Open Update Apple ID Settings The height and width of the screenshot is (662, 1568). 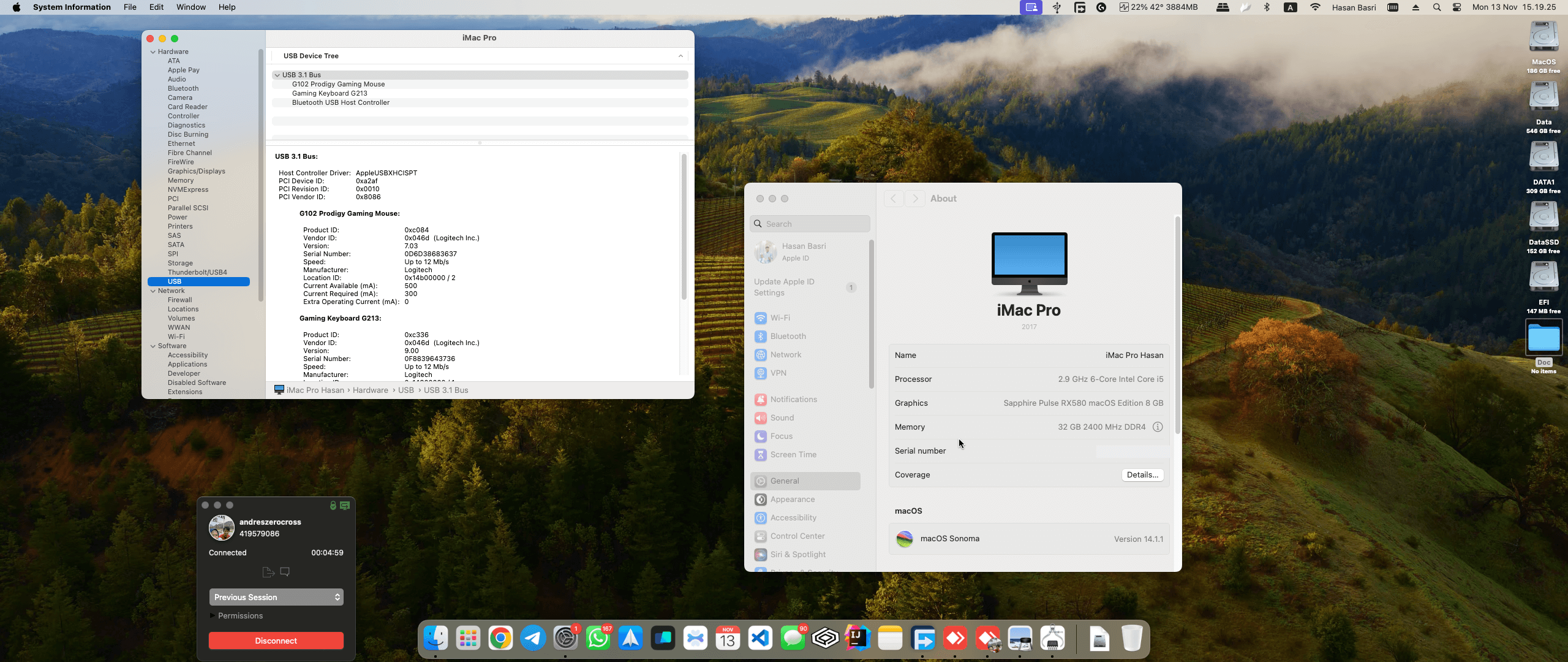click(x=805, y=287)
